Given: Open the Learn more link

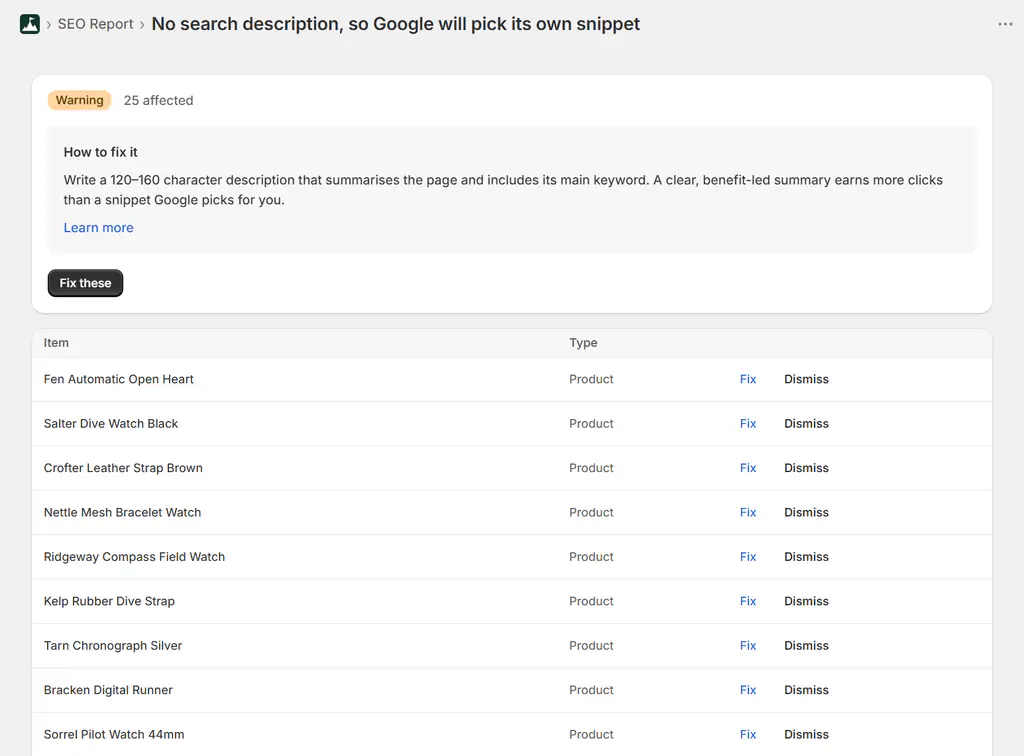Looking at the screenshot, I should point(99,228).
